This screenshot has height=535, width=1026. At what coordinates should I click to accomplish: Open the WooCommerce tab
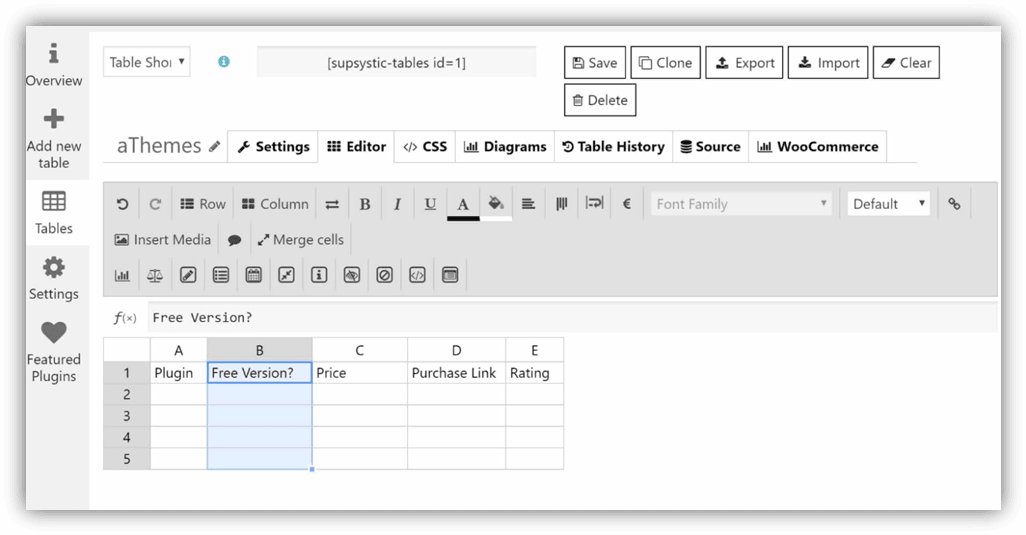pos(818,147)
